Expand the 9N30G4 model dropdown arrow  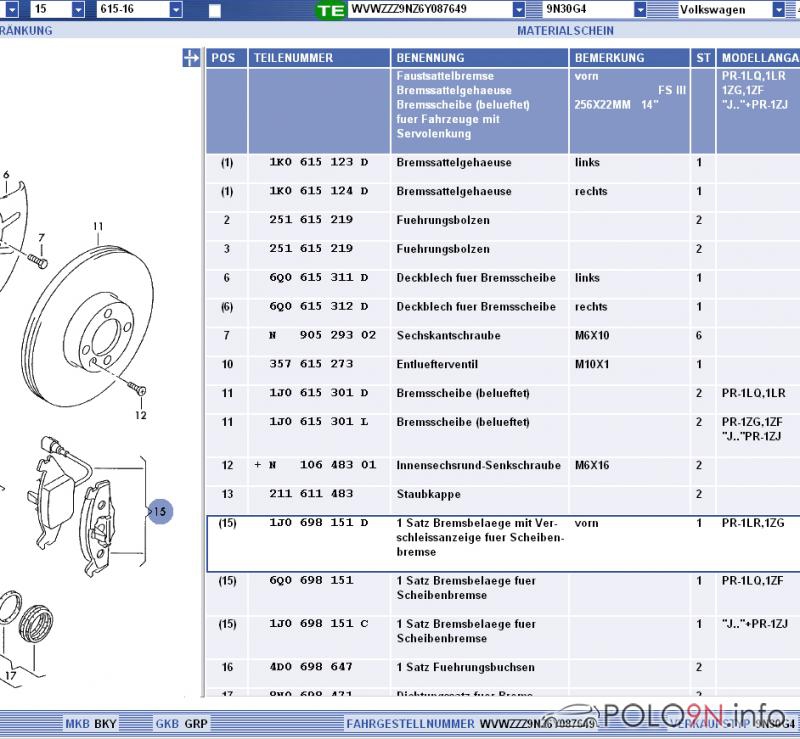pos(640,9)
